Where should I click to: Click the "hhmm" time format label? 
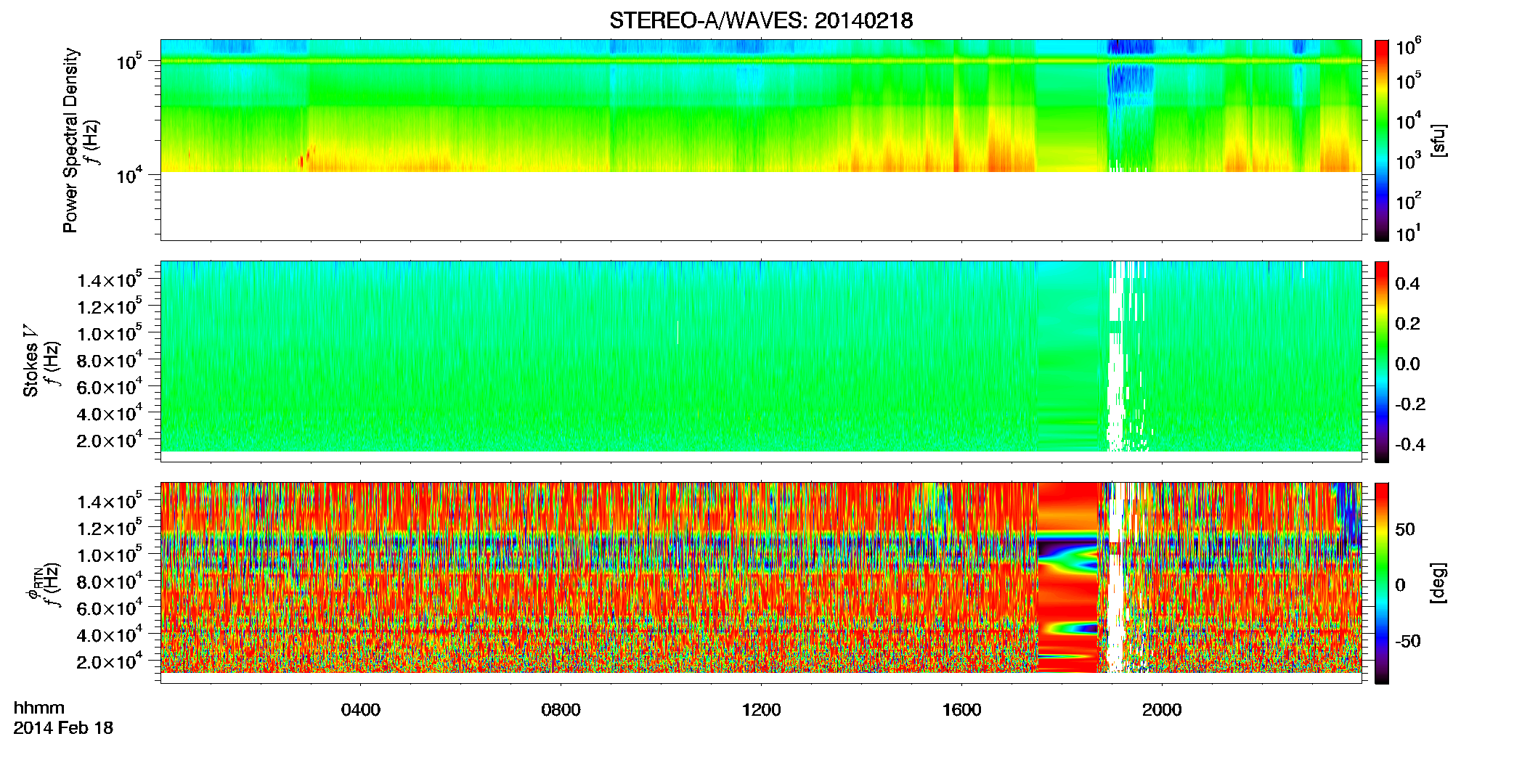(x=39, y=709)
